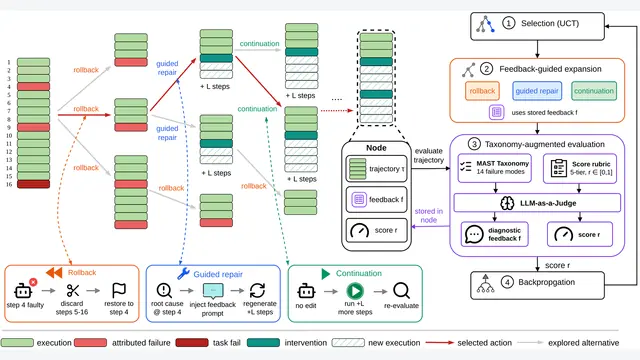Click the green stack icon beside 'trajectory τ'
Image resolution: width=640 pixels, height=360 pixels.
[x=358, y=169]
